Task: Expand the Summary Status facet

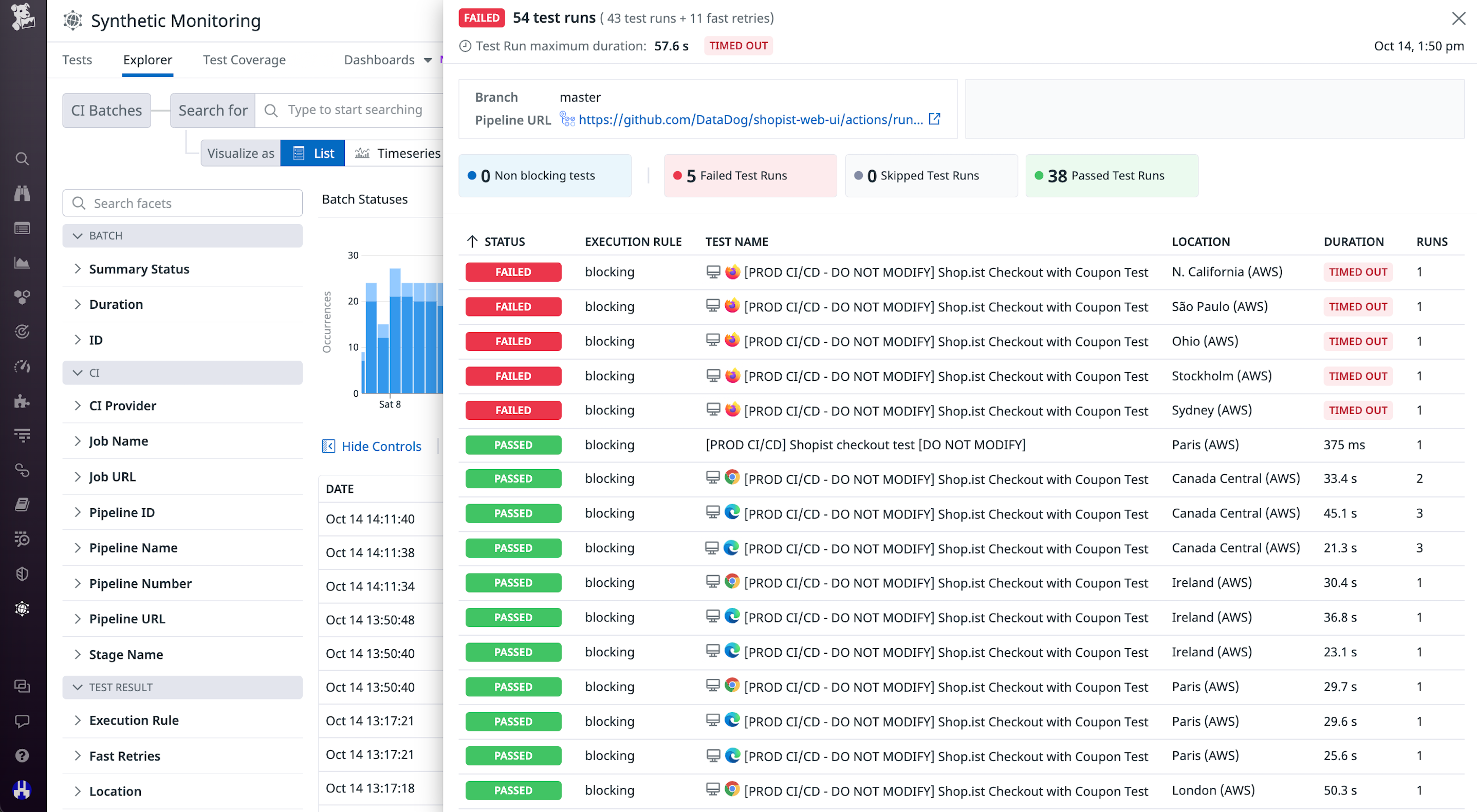Action: pyautogui.click(x=139, y=269)
